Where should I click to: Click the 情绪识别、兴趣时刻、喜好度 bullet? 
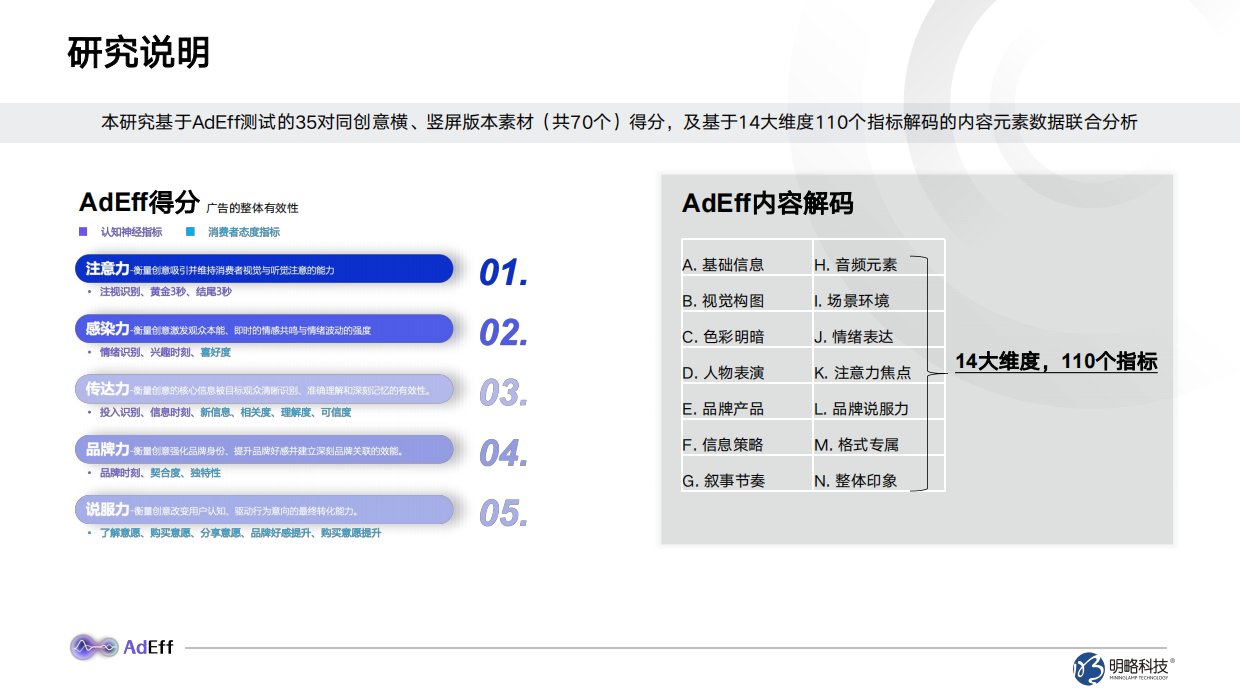click(165, 352)
